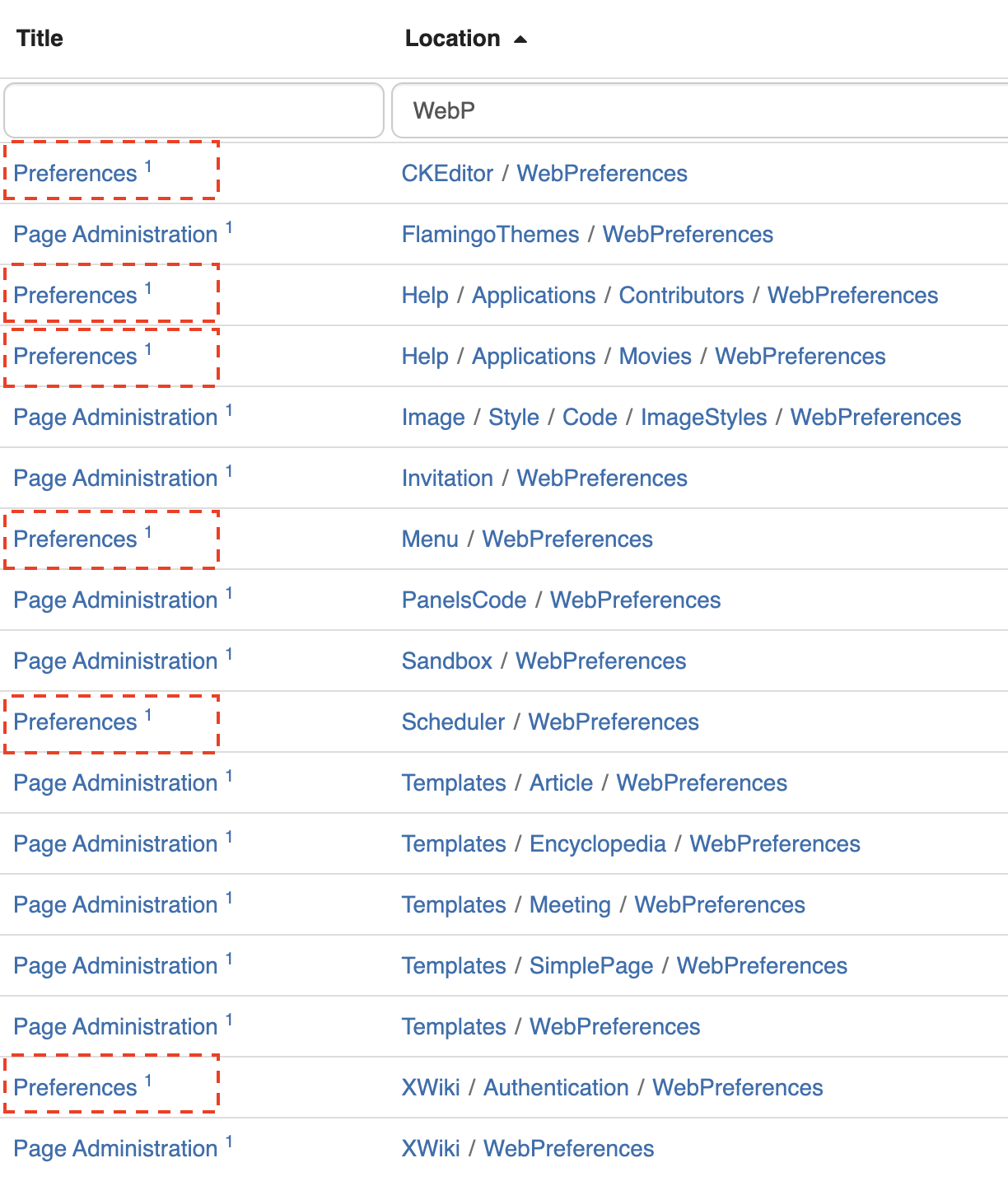Open Preferences title in the Menu row
This screenshot has width=1008, height=1186.
(75, 539)
